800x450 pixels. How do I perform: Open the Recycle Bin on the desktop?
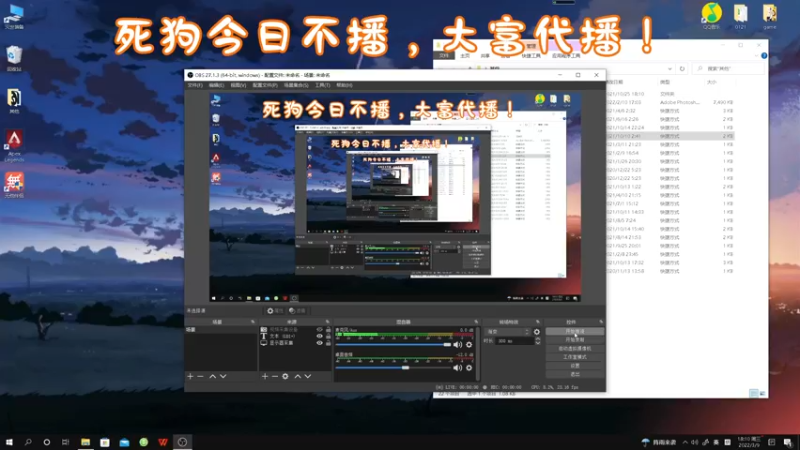pos(14,58)
